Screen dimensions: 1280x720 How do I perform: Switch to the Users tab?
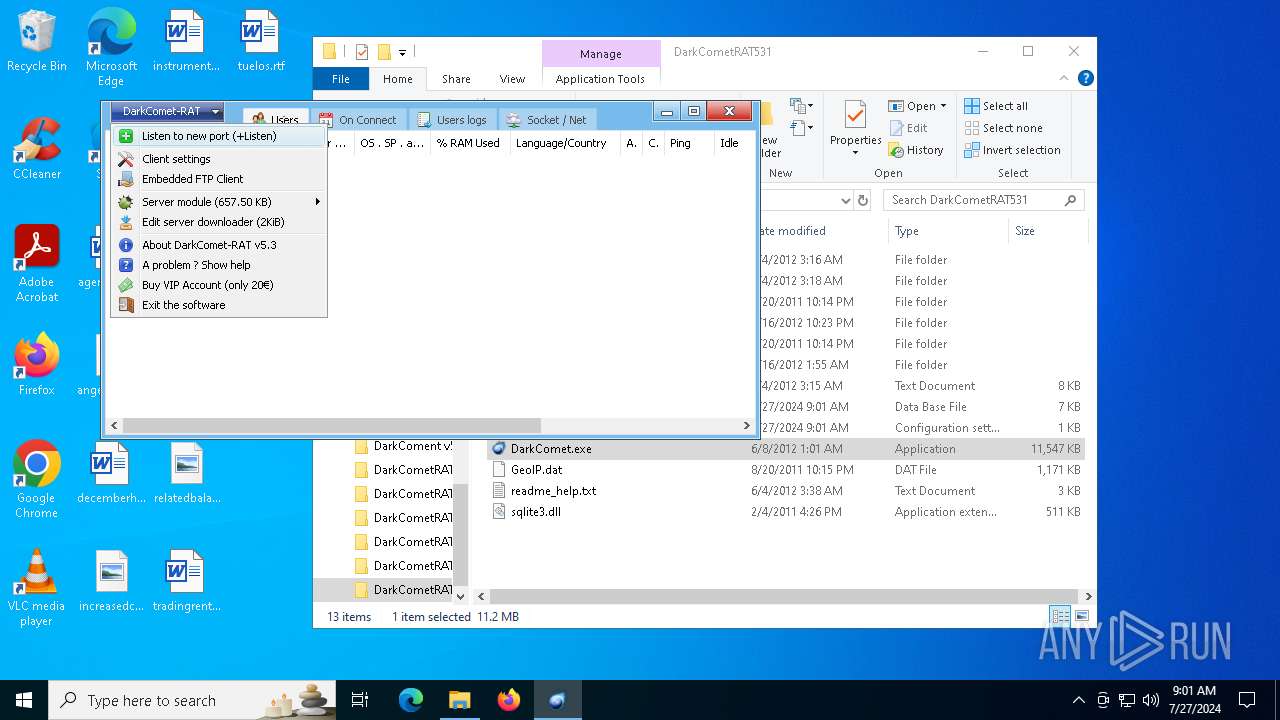point(276,119)
